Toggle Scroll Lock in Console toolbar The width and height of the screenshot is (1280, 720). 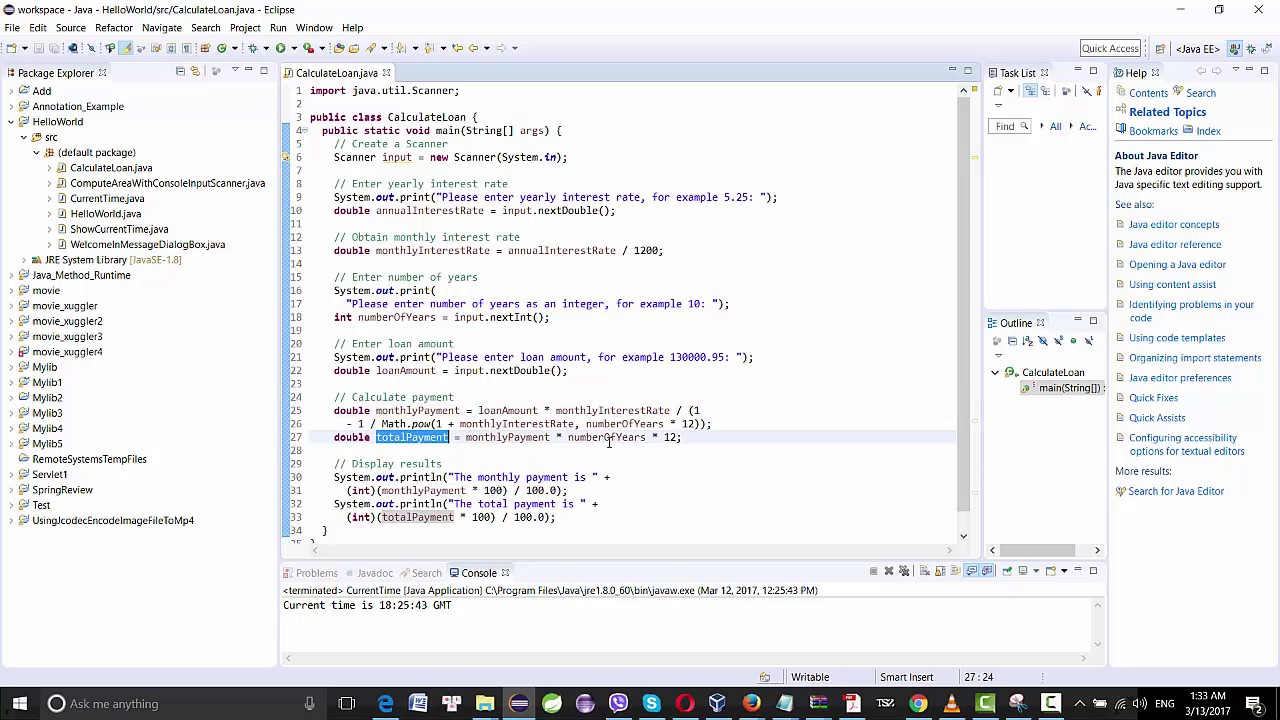coord(940,571)
